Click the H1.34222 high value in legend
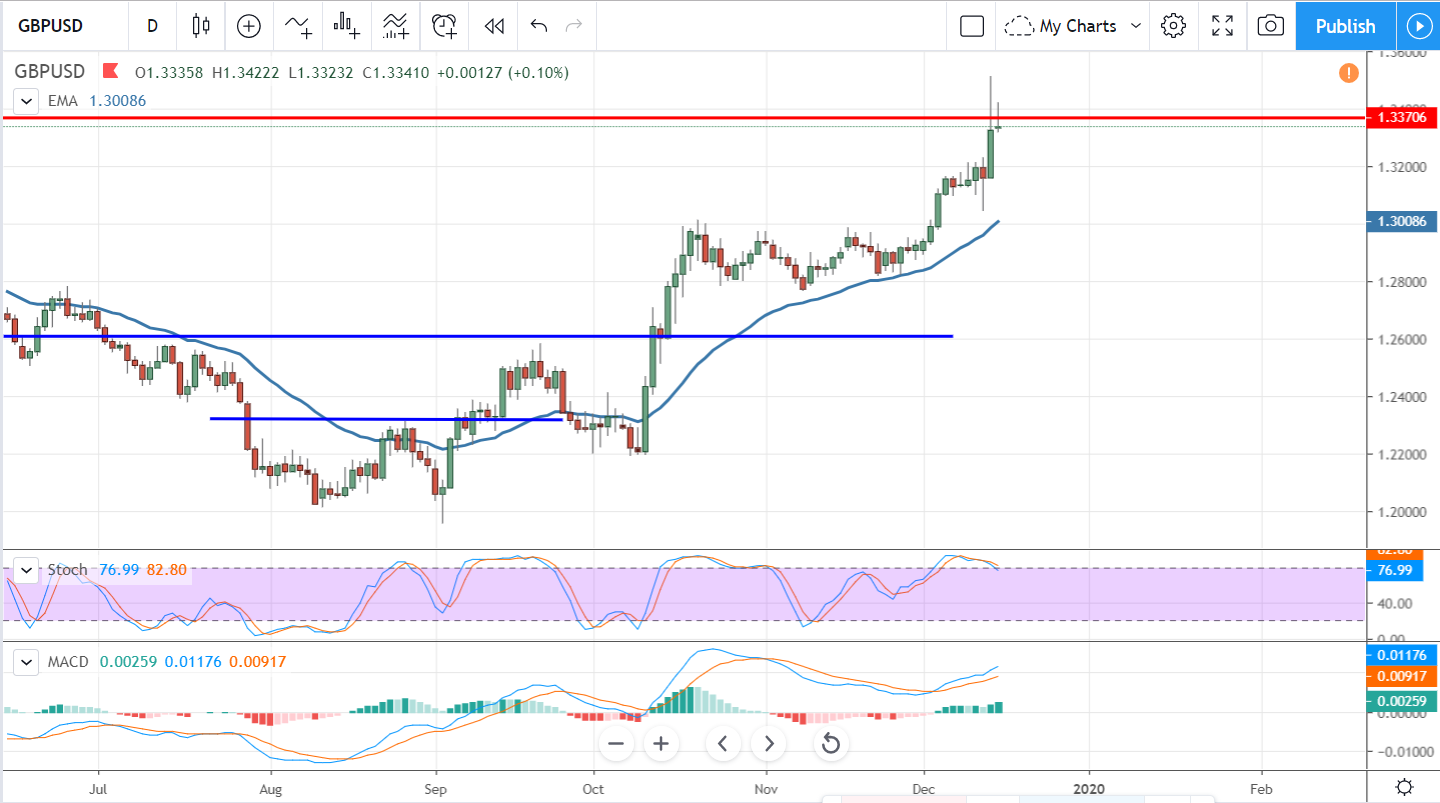 point(246,72)
